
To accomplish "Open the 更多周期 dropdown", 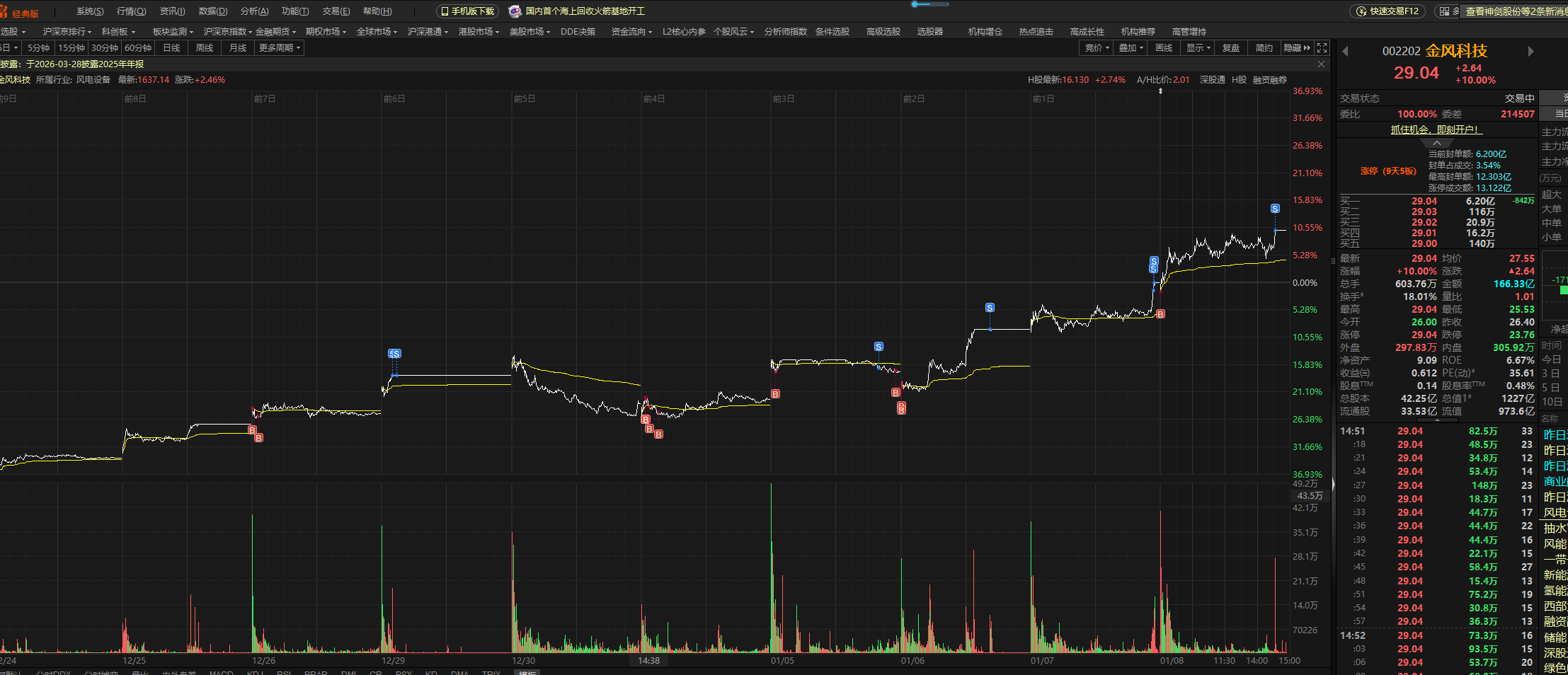I will pos(280,48).
